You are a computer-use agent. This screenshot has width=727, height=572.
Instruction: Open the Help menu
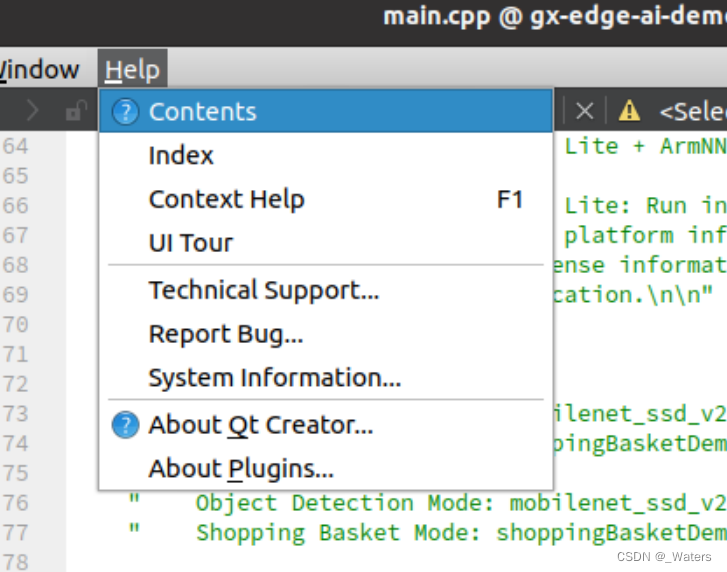coord(132,70)
